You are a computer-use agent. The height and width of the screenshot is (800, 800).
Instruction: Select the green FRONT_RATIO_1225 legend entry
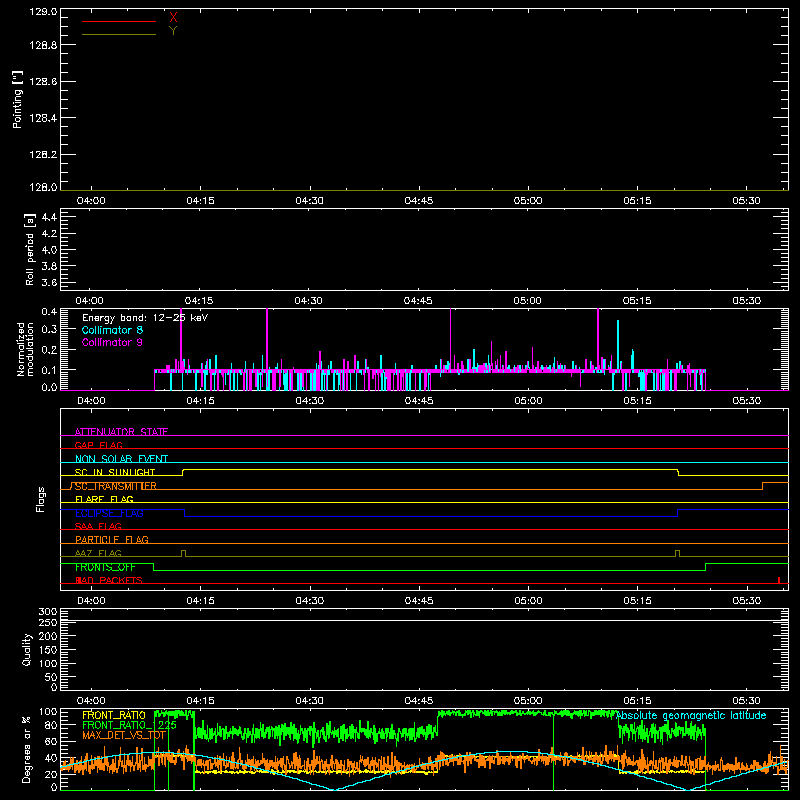pyautogui.click(x=129, y=725)
